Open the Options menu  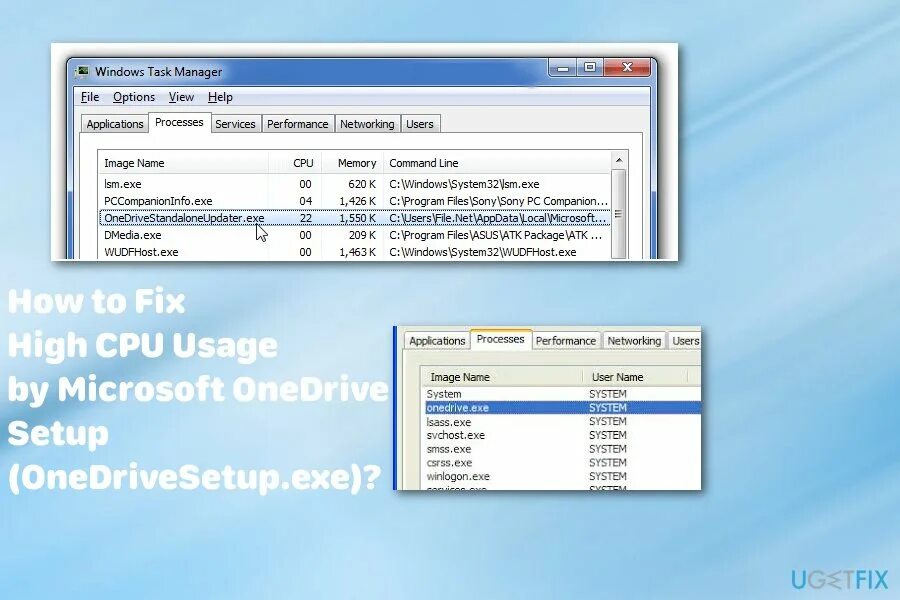pos(134,97)
